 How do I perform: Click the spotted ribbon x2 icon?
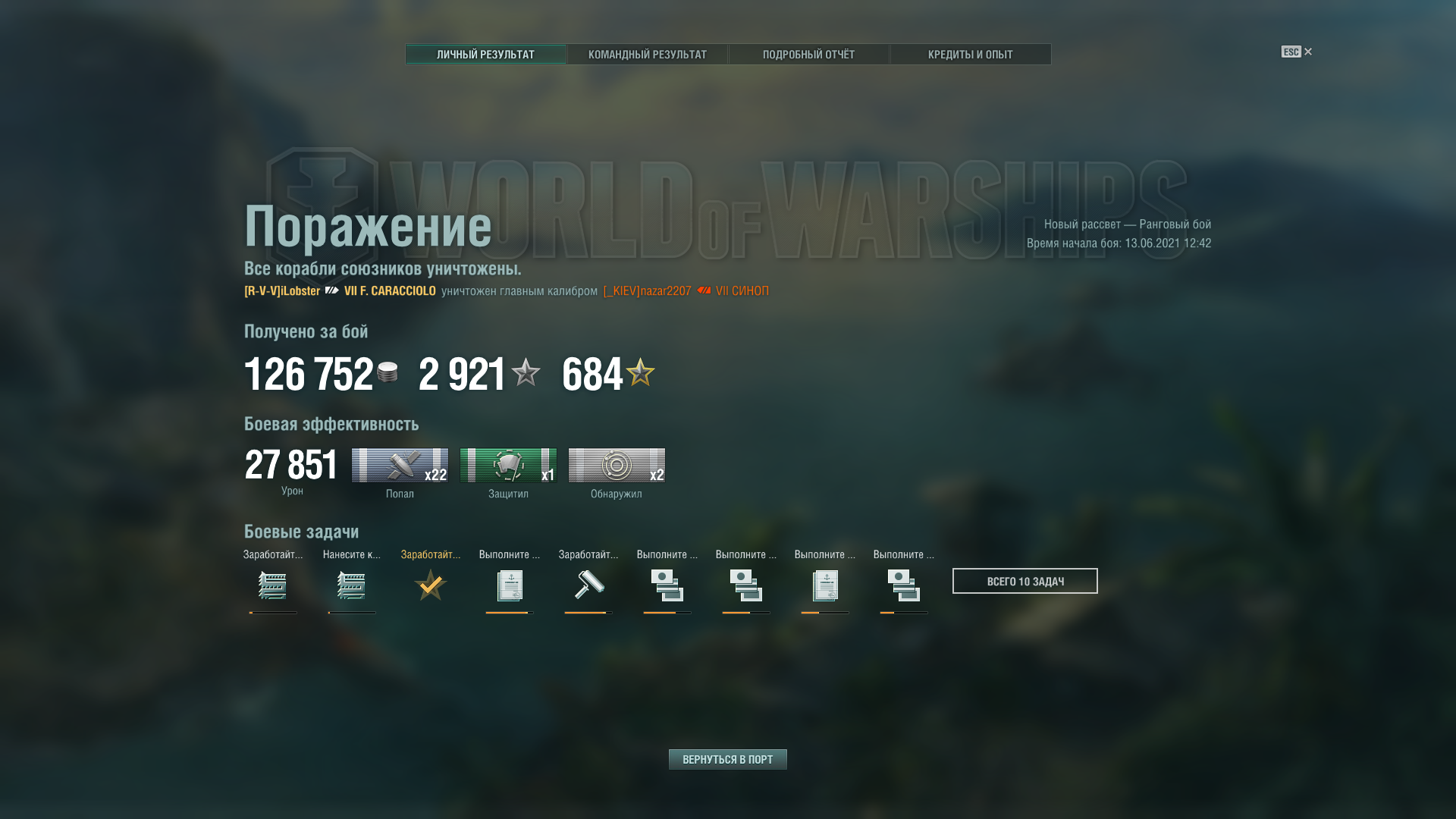pyautogui.click(x=617, y=465)
